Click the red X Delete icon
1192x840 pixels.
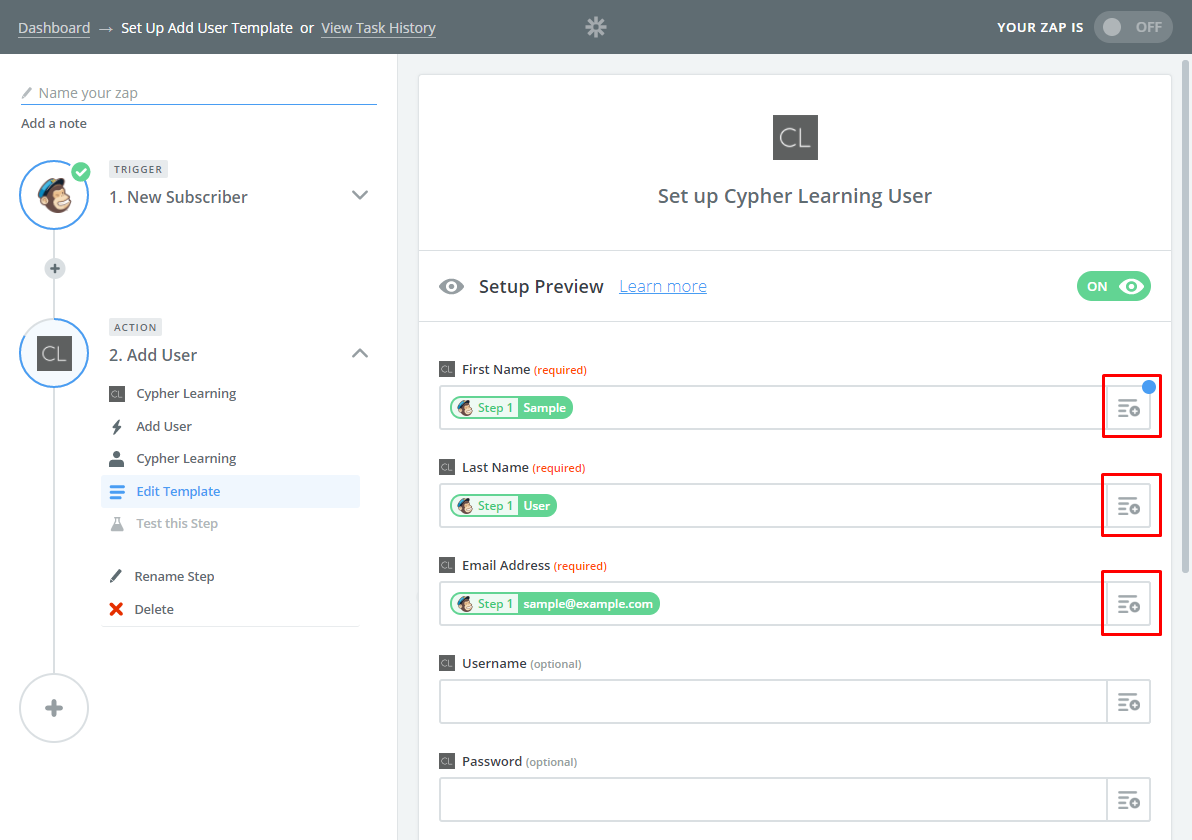click(x=116, y=609)
